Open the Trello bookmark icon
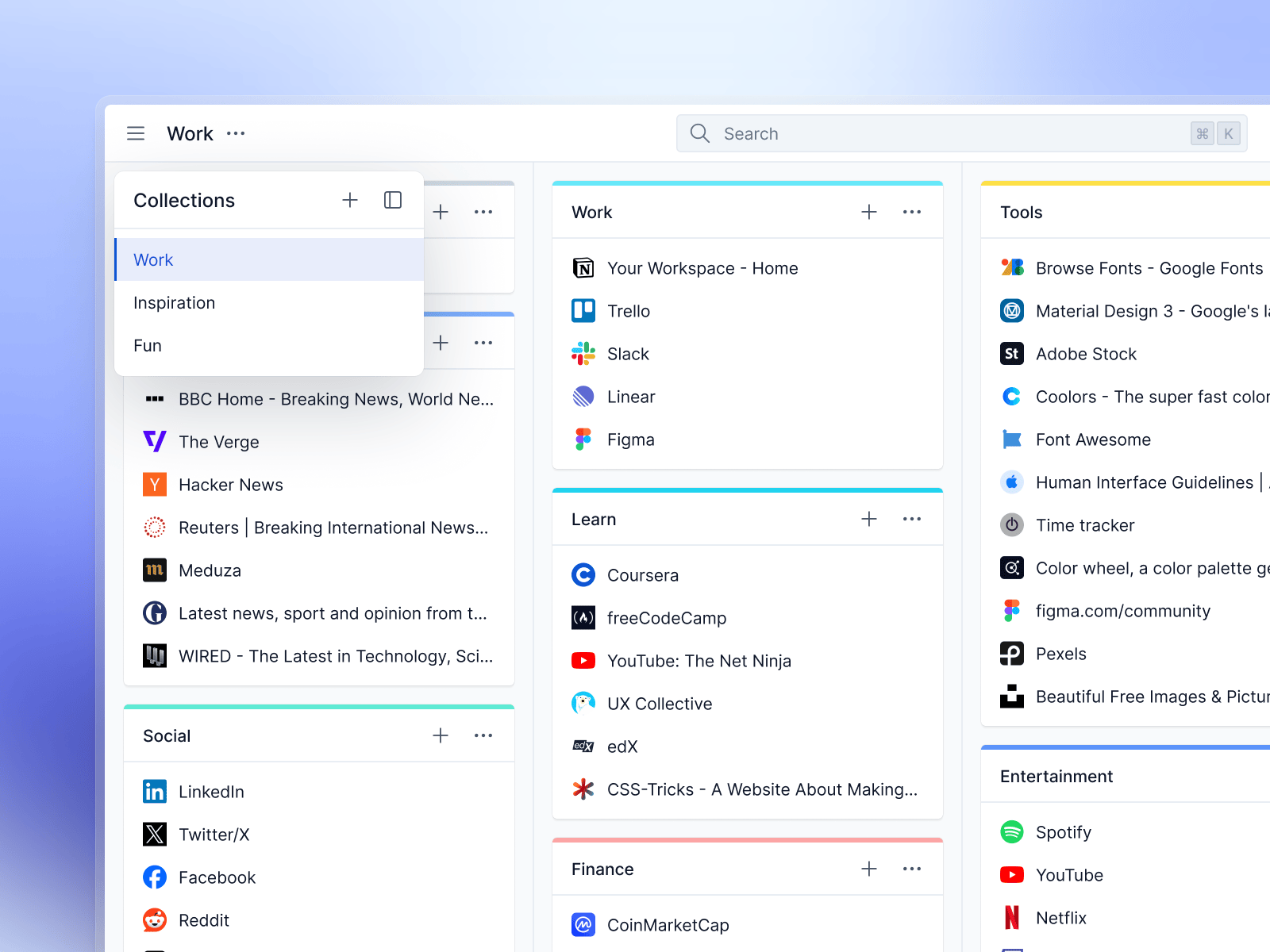Screen dimensions: 1270x952 tap(583, 311)
